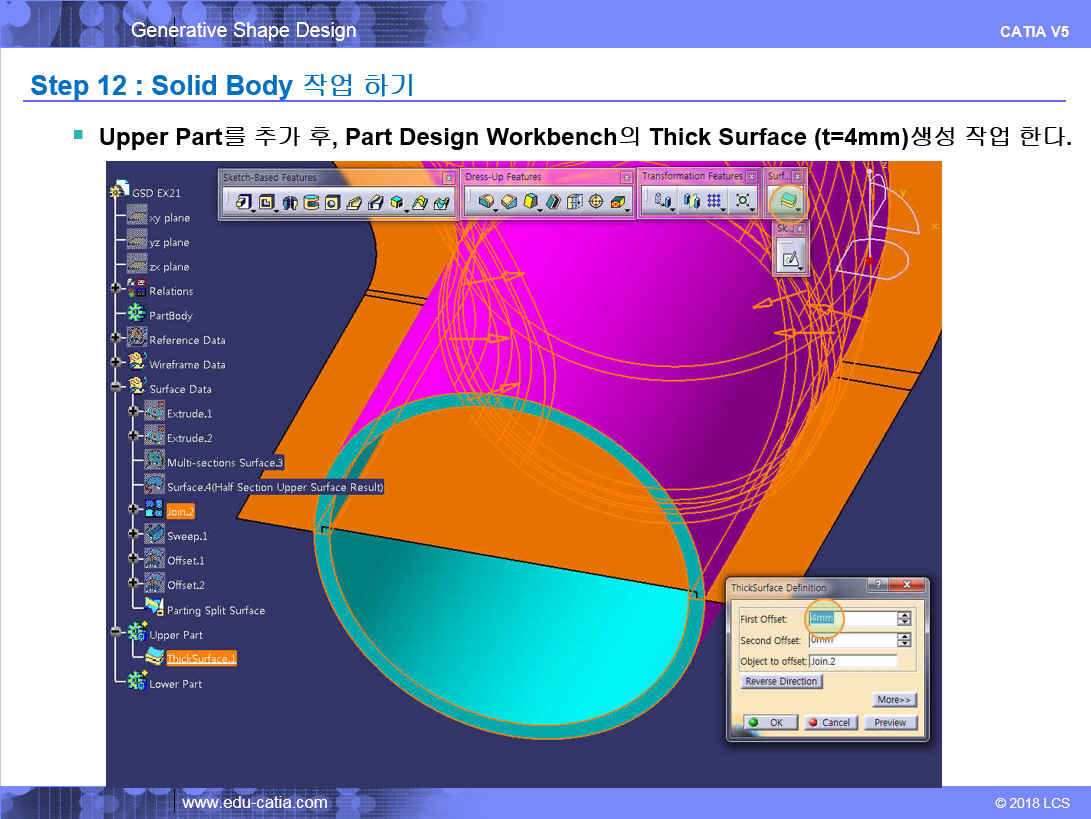Click the Second Offset spinner arrows
The height and width of the screenshot is (819, 1091).
tap(904, 640)
